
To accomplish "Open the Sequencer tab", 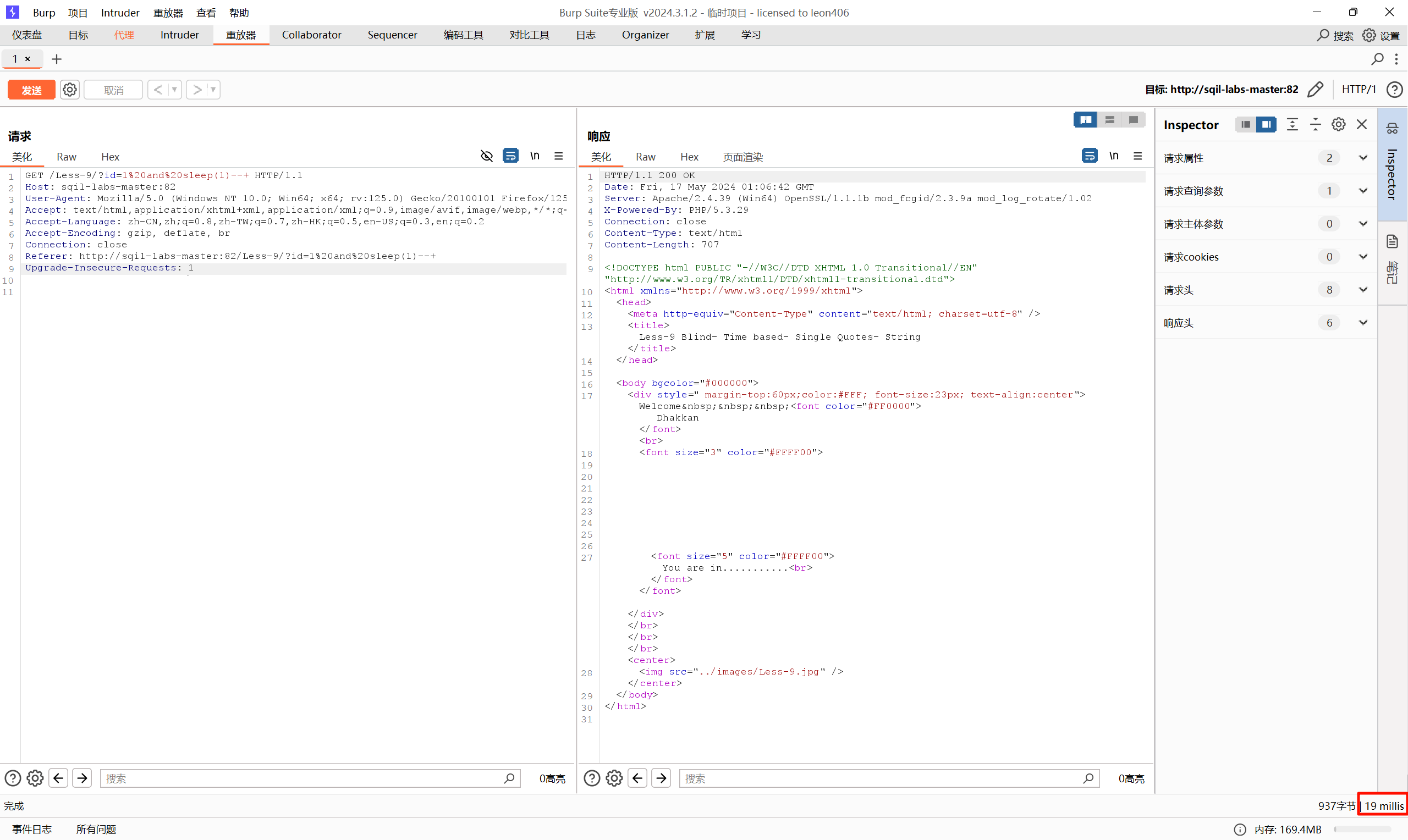I will (392, 35).
